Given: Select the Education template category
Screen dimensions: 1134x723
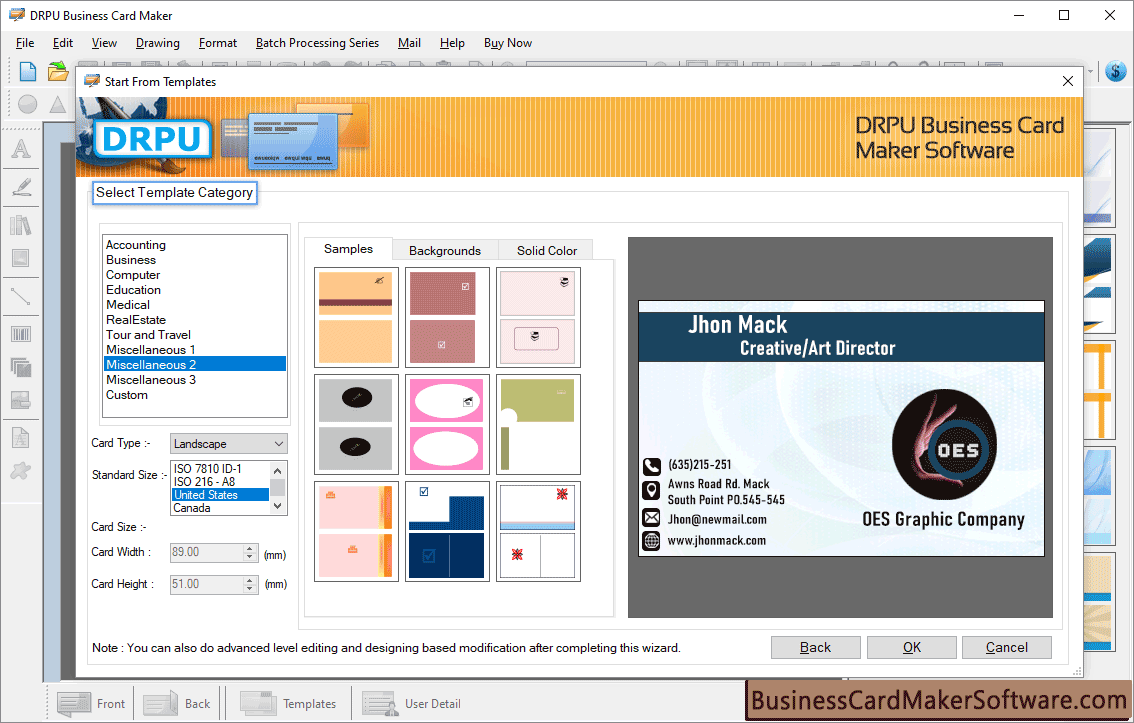Looking at the screenshot, I should point(195,290).
